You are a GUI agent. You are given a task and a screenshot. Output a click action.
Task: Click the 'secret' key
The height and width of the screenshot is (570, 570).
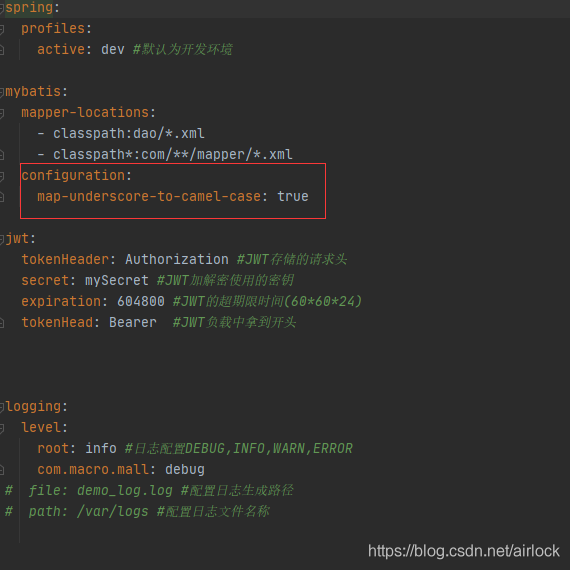pos(45,280)
